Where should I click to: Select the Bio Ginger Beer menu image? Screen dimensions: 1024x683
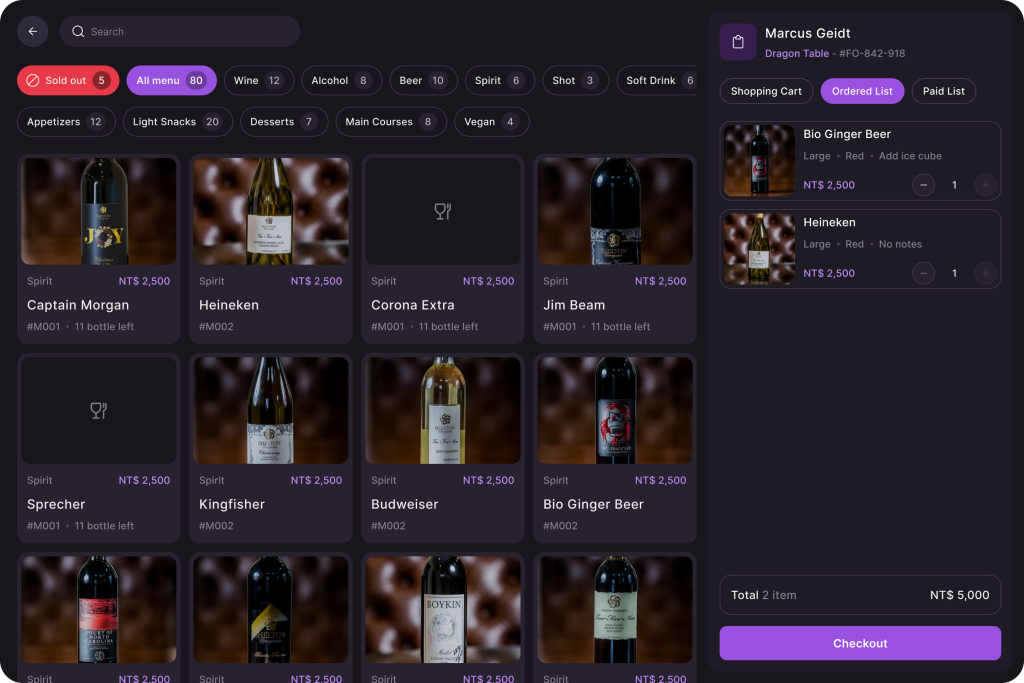[615, 410]
